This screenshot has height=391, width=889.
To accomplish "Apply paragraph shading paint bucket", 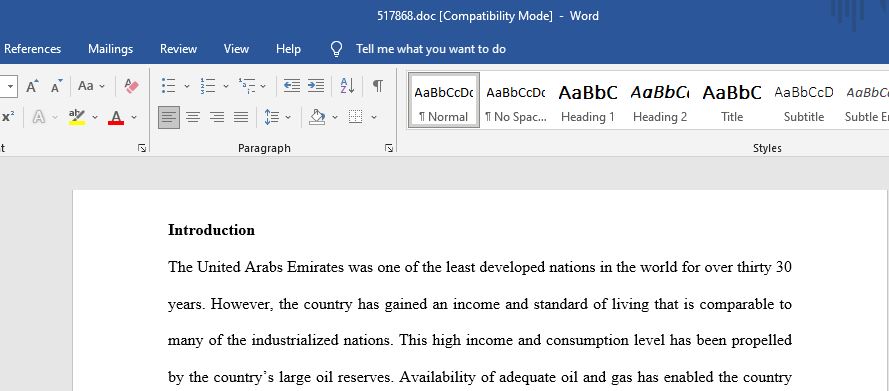I will coord(317,117).
